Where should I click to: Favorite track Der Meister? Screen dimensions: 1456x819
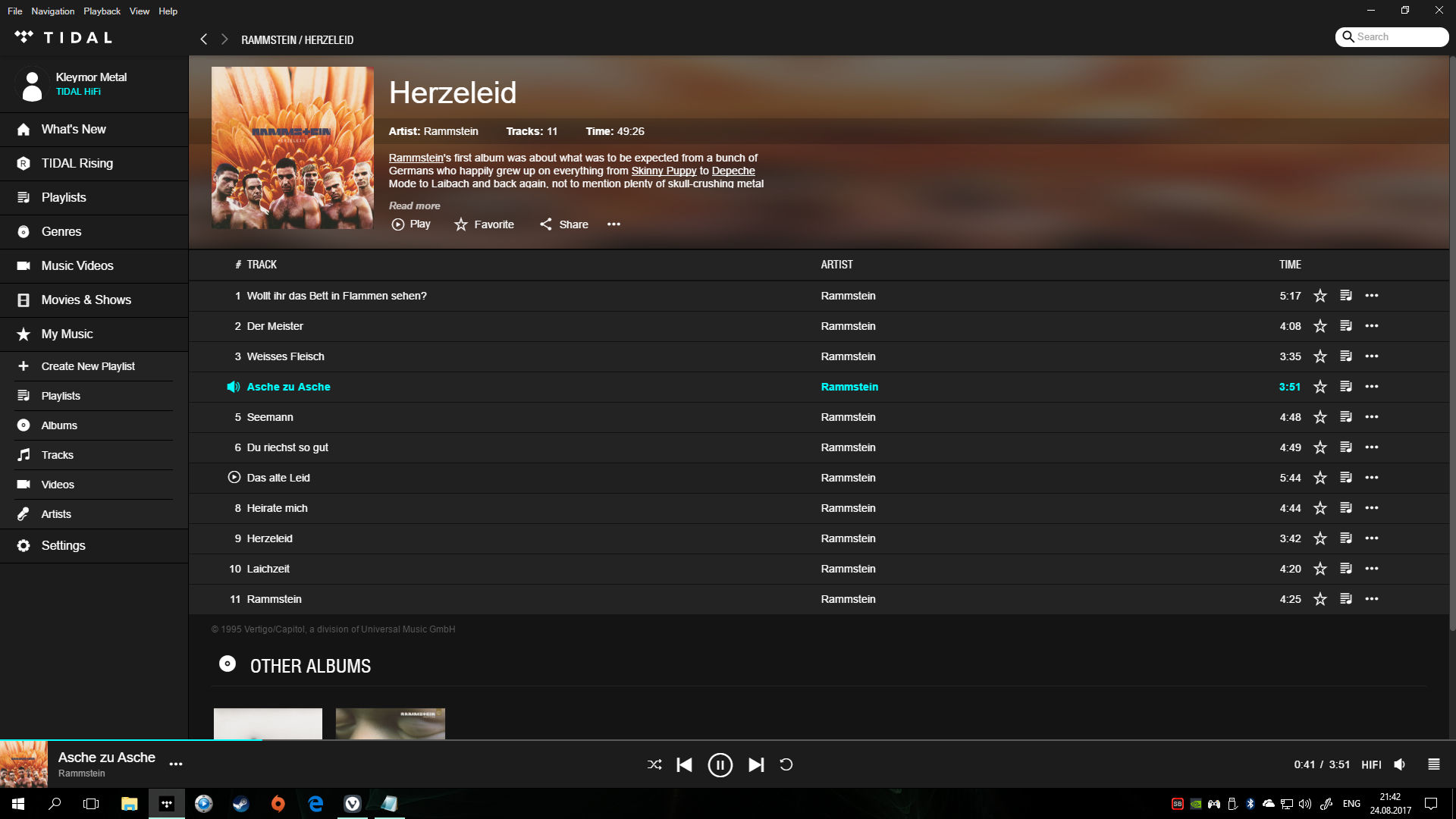click(x=1320, y=326)
